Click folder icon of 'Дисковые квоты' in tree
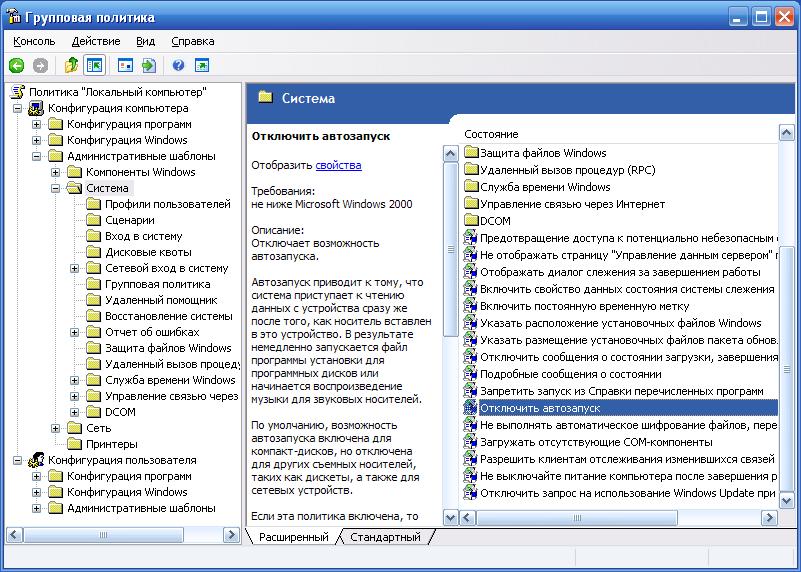This screenshot has height=572, width=801. pyautogui.click(x=93, y=252)
